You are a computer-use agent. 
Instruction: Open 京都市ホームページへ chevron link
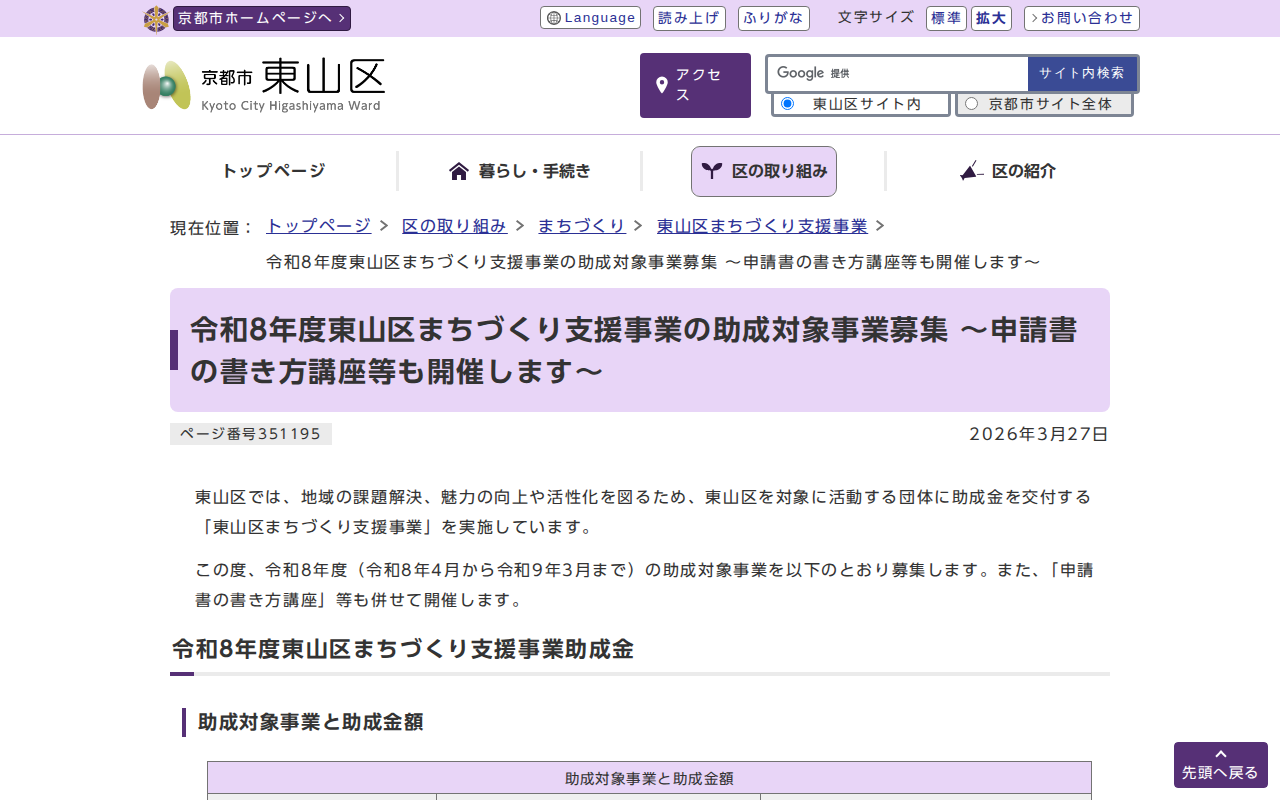[x=262, y=18]
